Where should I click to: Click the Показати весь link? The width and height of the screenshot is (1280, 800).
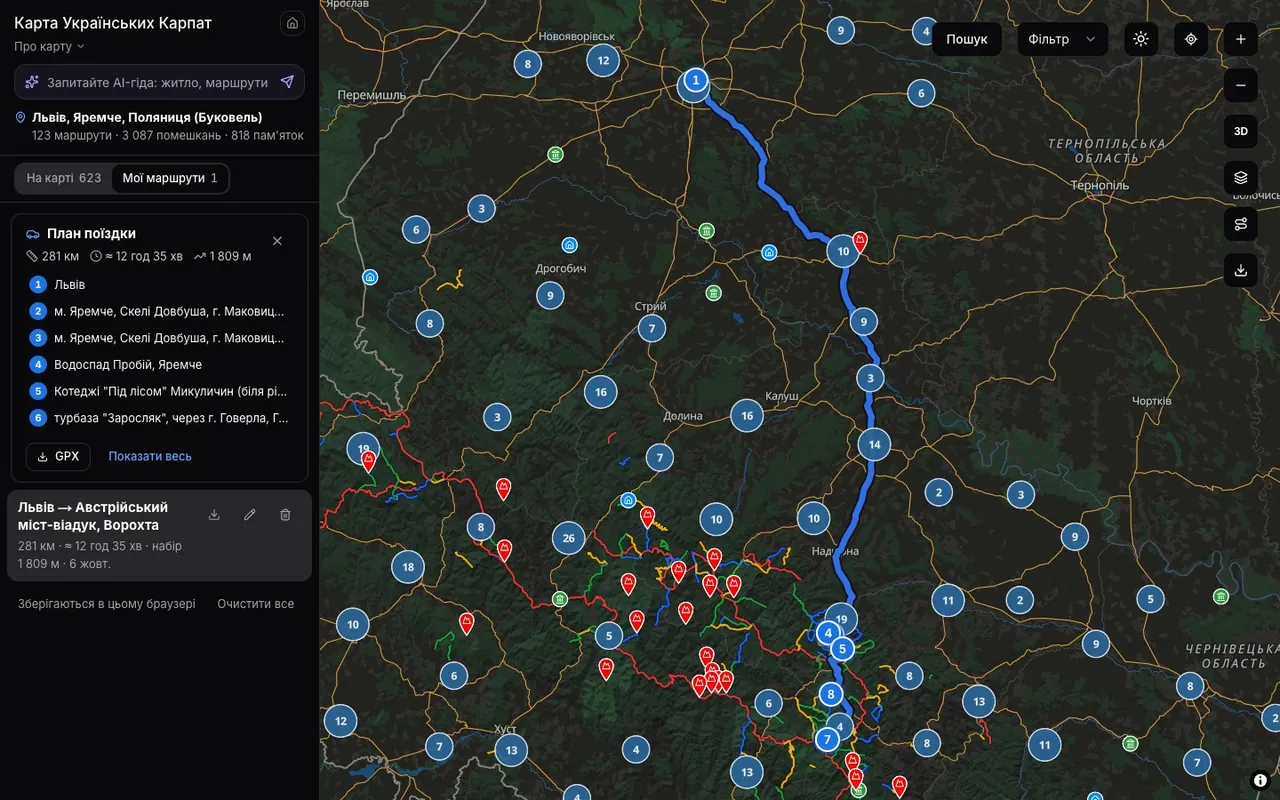click(x=150, y=456)
